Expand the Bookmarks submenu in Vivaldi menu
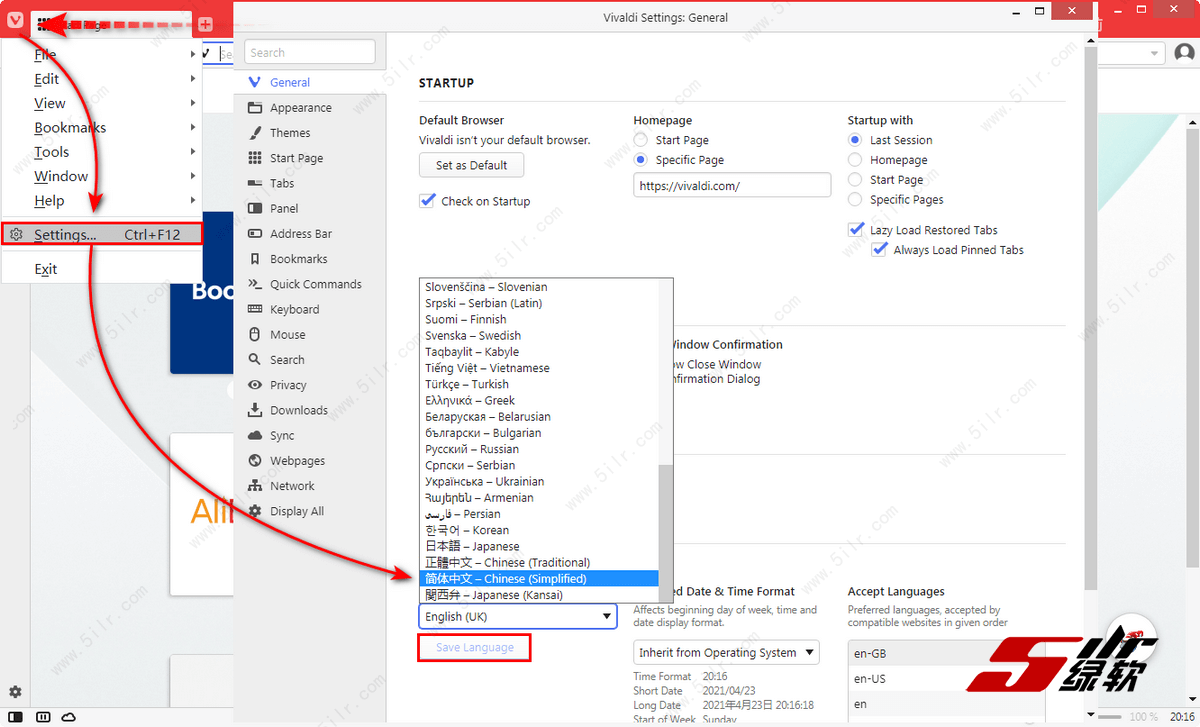This screenshot has width=1200, height=727. 70,128
